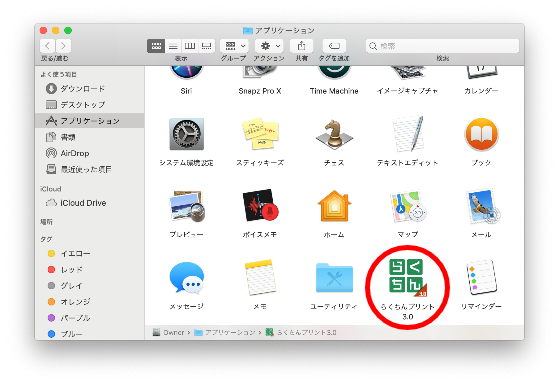Choose the イエロー yellow tag
The height and width of the screenshot is (386, 559).
click(90, 253)
